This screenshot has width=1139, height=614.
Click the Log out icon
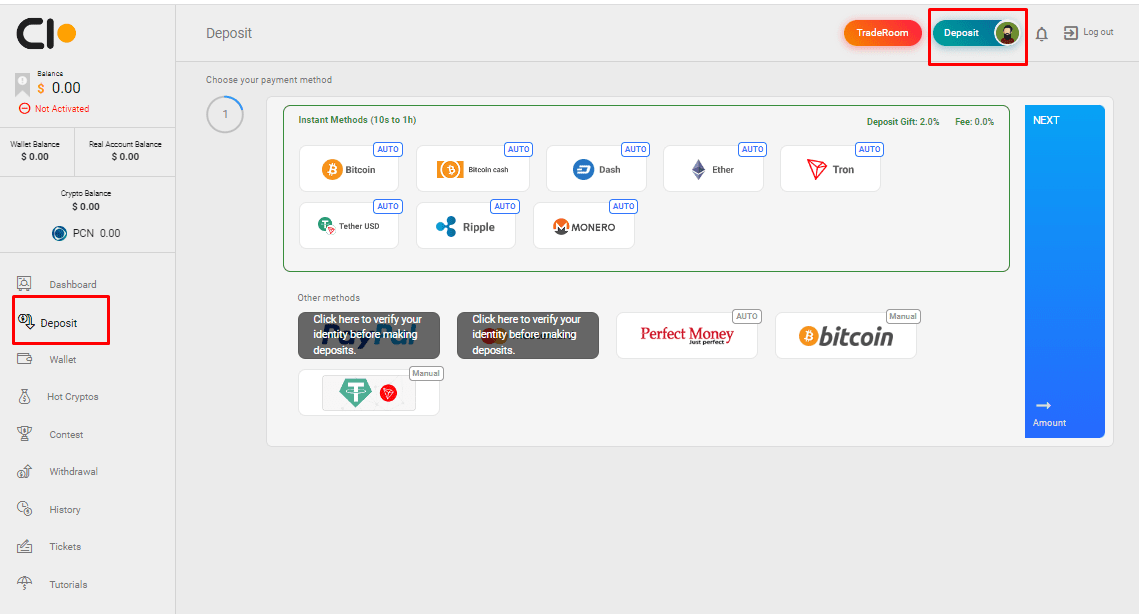(1070, 33)
